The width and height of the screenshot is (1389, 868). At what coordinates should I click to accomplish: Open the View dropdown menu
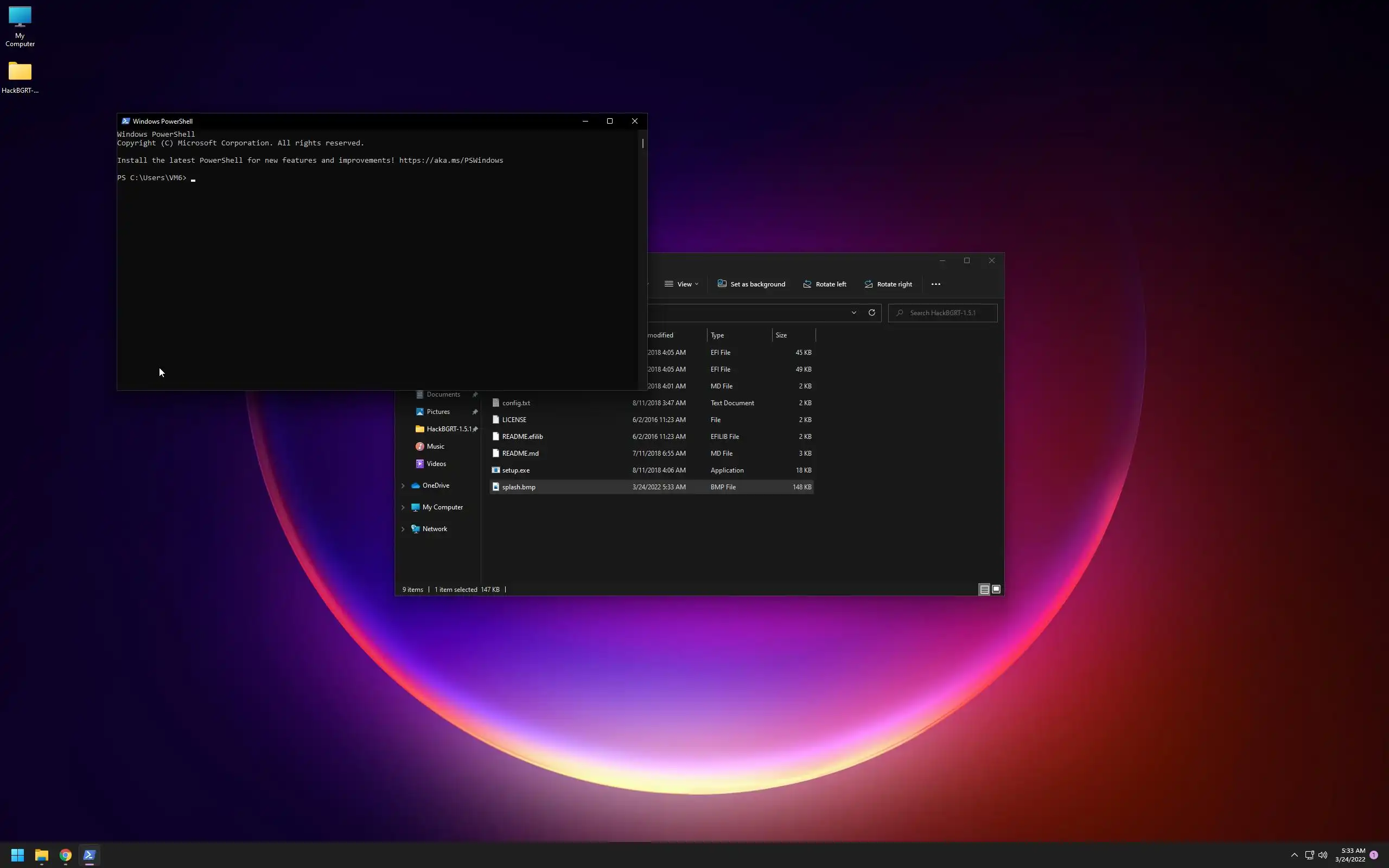click(681, 284)
